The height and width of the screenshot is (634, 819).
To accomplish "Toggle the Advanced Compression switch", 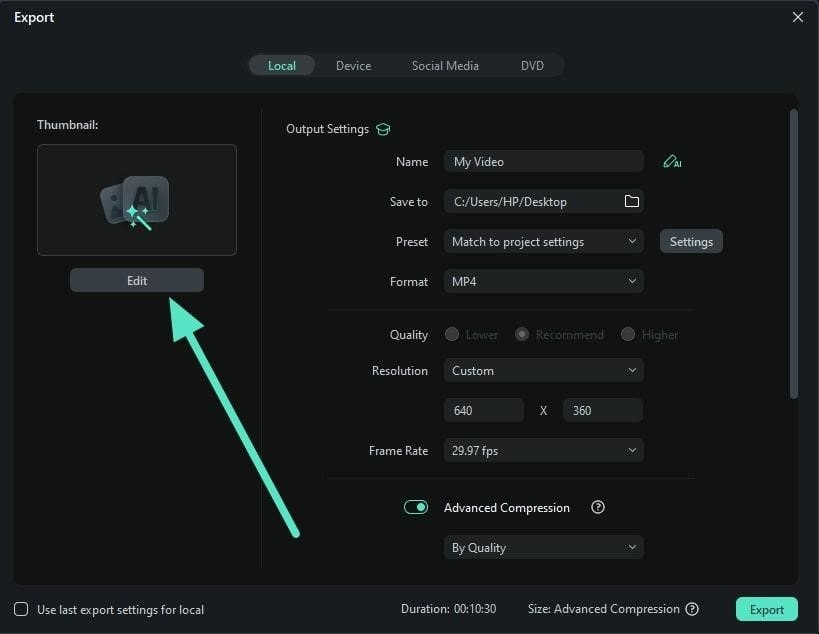I will point(416,507).
